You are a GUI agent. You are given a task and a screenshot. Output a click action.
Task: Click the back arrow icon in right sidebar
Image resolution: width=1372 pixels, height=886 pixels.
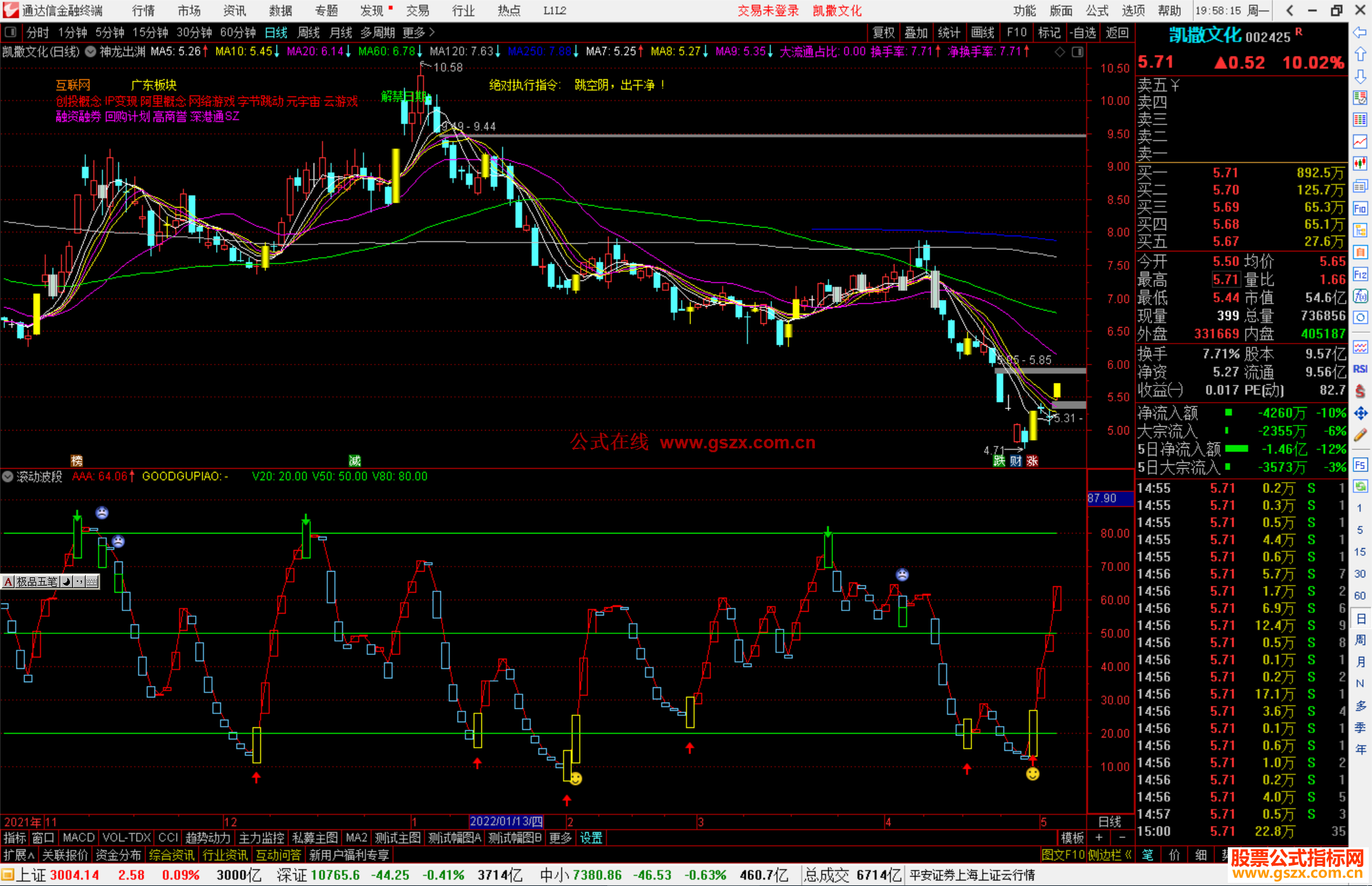click(x=1360, y=32)
